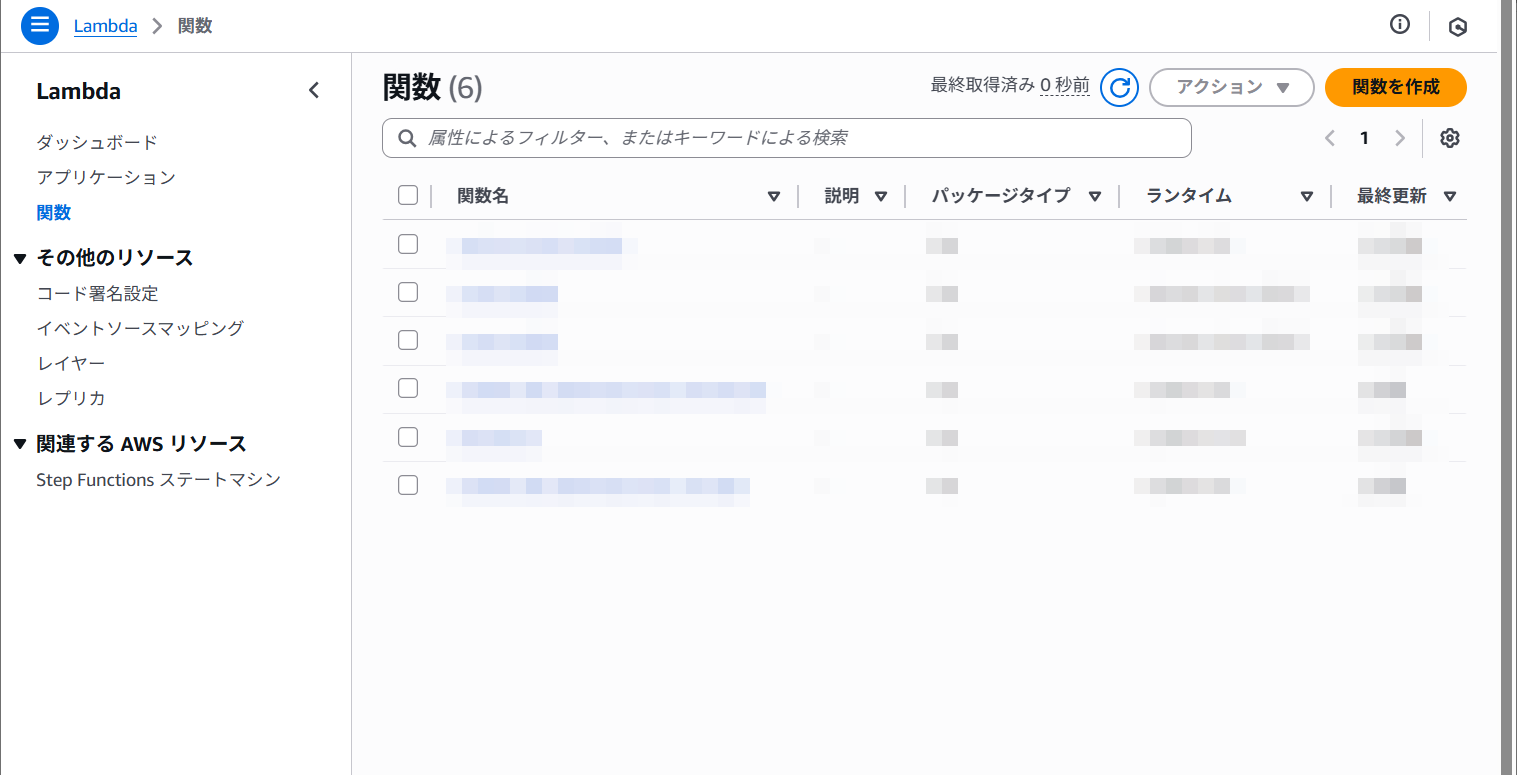Open the アクション dropdown
This screenshot has width=1517, height=775.
1231,87
